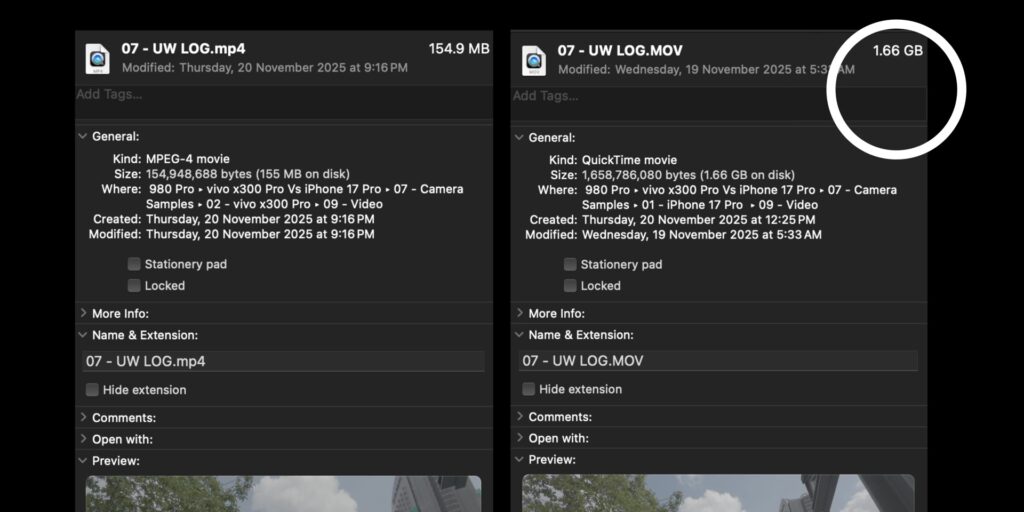Screen dimensions: 1024x512
Task: Click the 'MPEG-4 movie' kind value
Action: (188, 159)
